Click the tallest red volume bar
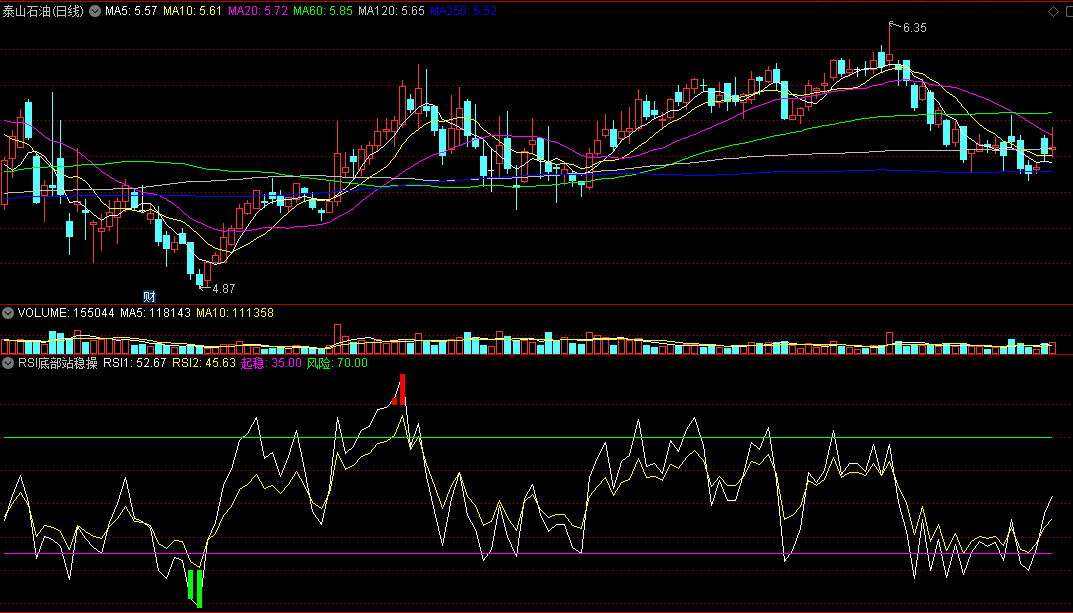Screen dimensions: 1073x613 click(337, 339)
